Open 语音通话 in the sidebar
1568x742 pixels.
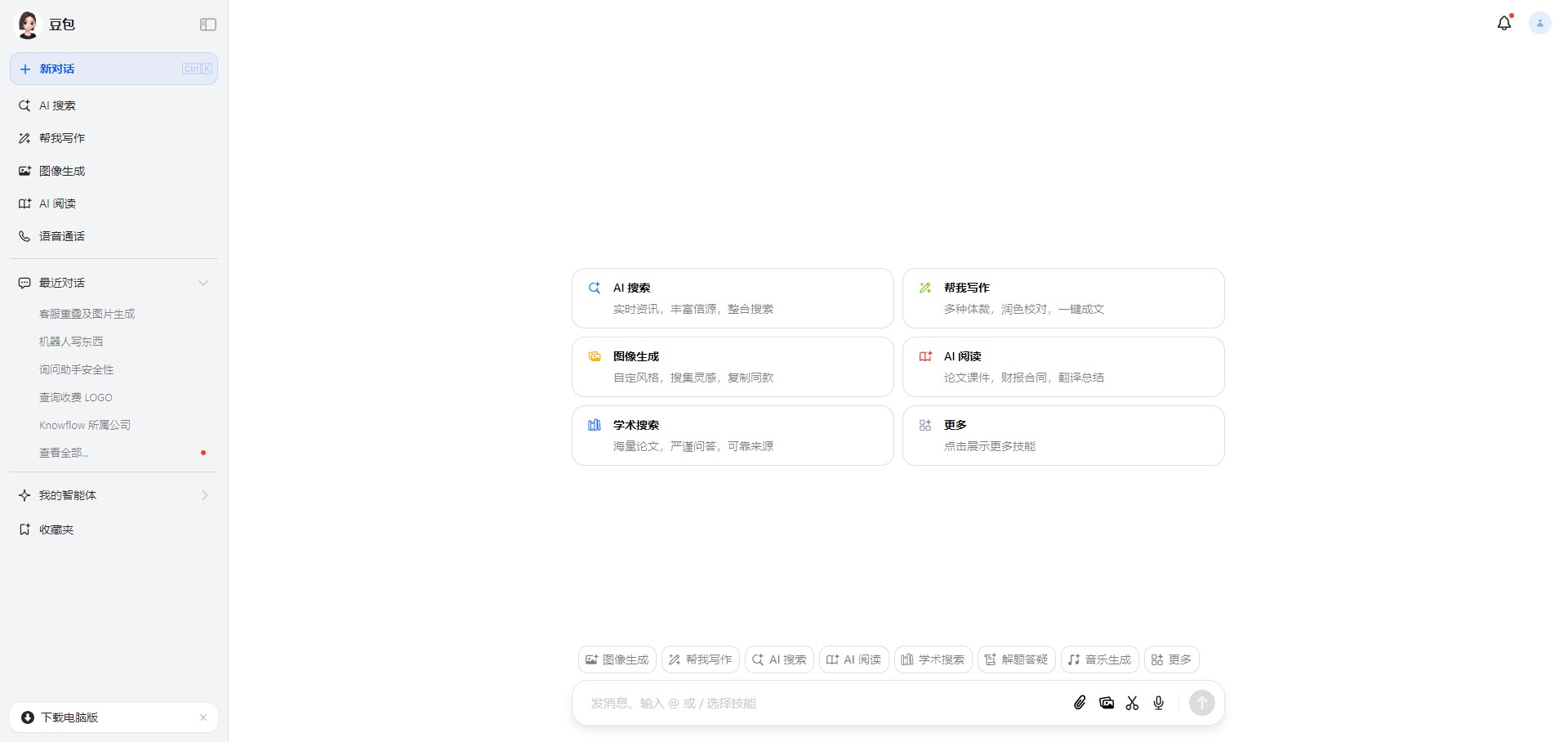114,236
